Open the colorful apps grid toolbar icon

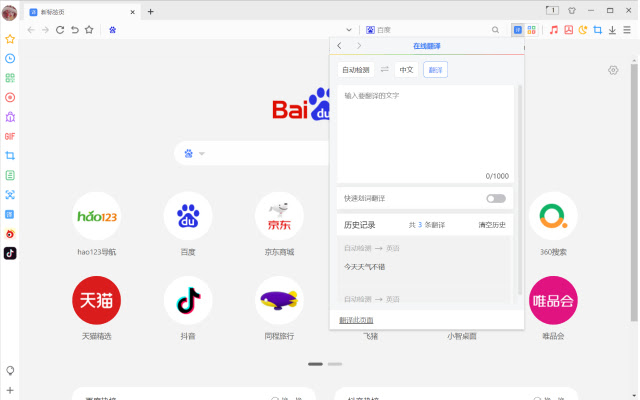coord(531,30)
